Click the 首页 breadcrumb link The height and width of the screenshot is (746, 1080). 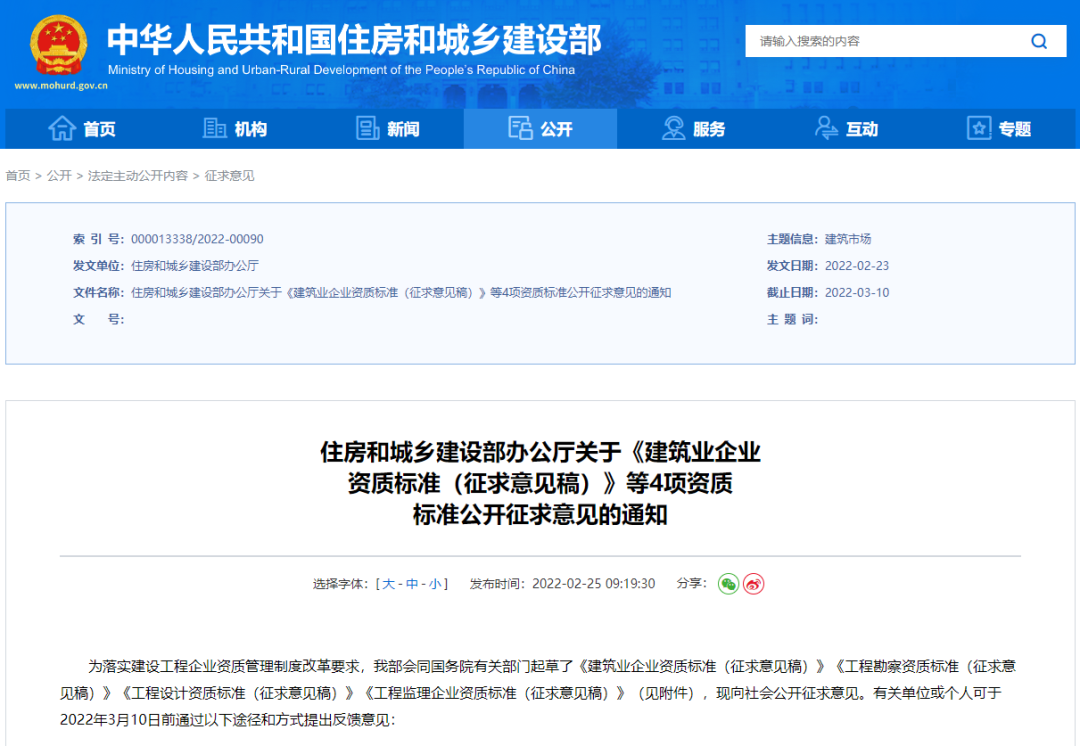point(18,176)
